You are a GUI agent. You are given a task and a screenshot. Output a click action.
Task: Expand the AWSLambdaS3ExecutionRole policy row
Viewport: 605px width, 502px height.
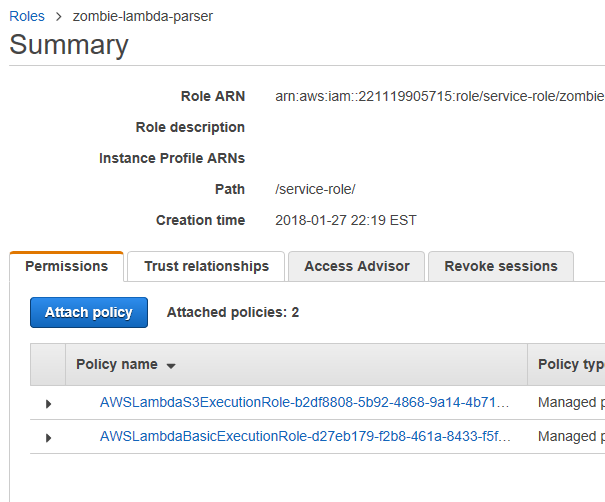click(48, 404)
